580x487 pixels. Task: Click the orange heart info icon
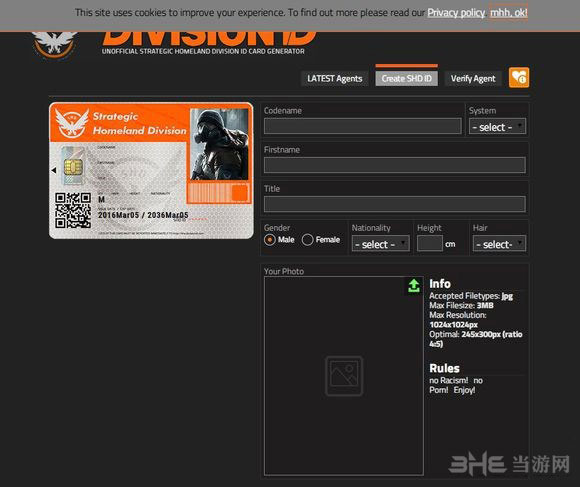[519, 78]
